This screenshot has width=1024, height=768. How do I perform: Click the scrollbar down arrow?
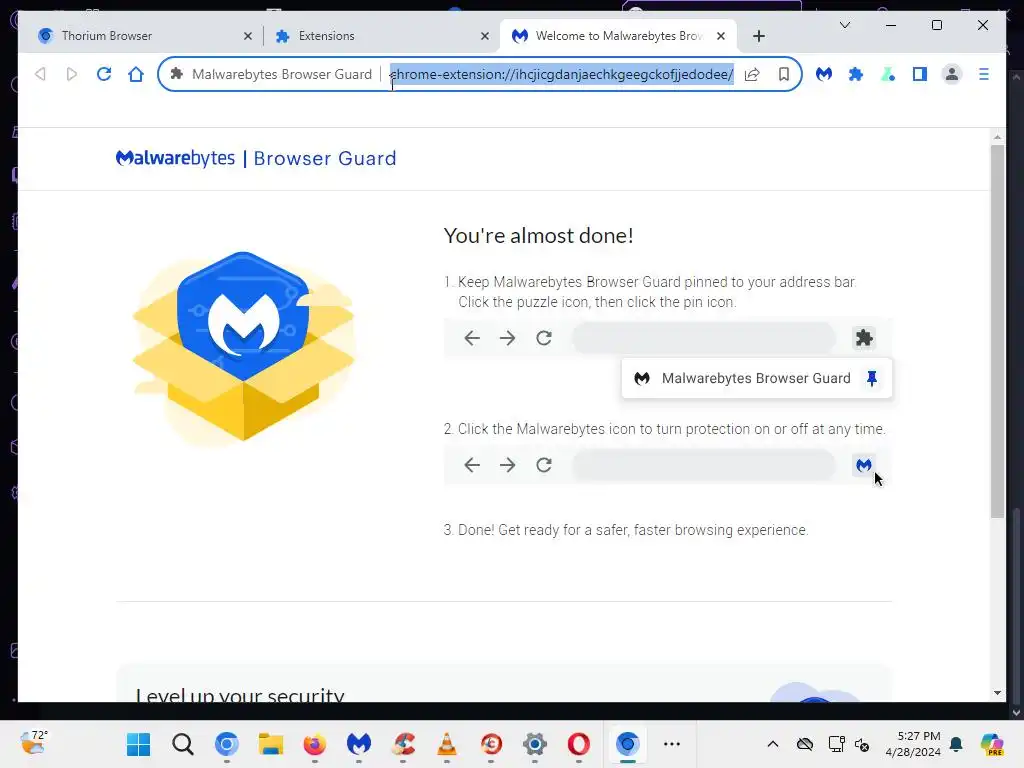pyautogui.click(x=997, y=693)
